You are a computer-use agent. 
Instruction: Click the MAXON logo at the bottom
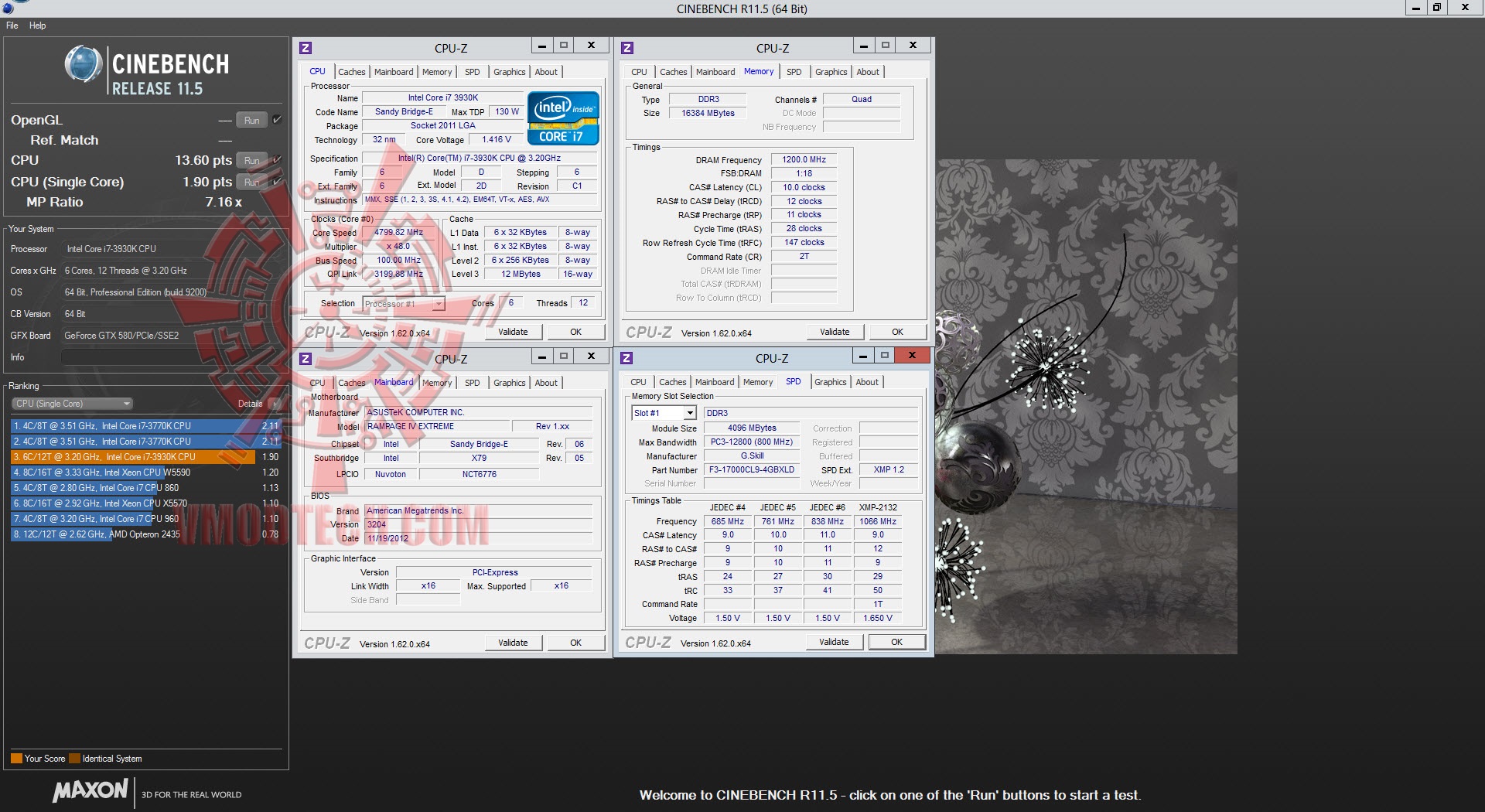[90, 790]
